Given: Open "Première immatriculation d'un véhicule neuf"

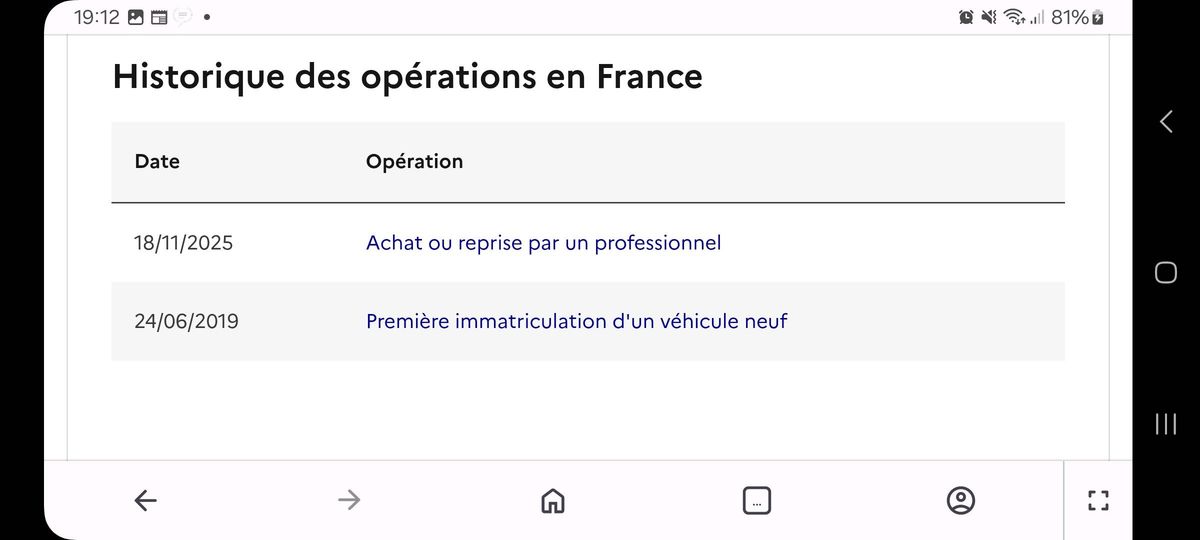Looking at the screenshot, I should coord(576,321).
